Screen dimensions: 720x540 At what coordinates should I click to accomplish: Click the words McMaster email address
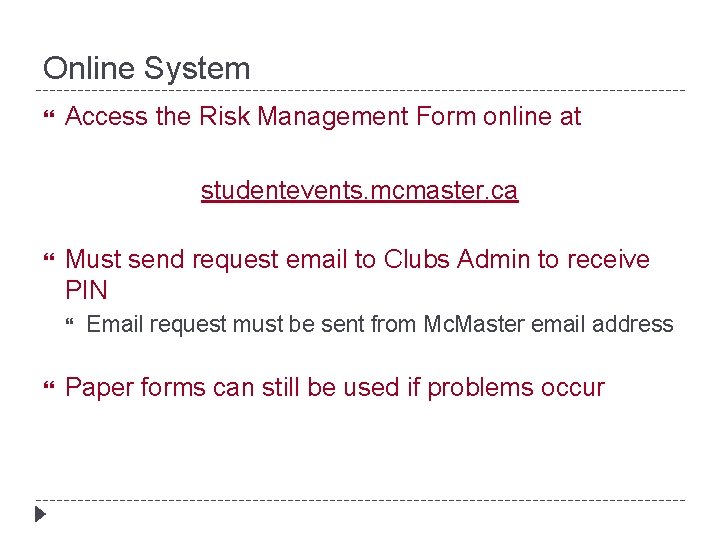548,324
